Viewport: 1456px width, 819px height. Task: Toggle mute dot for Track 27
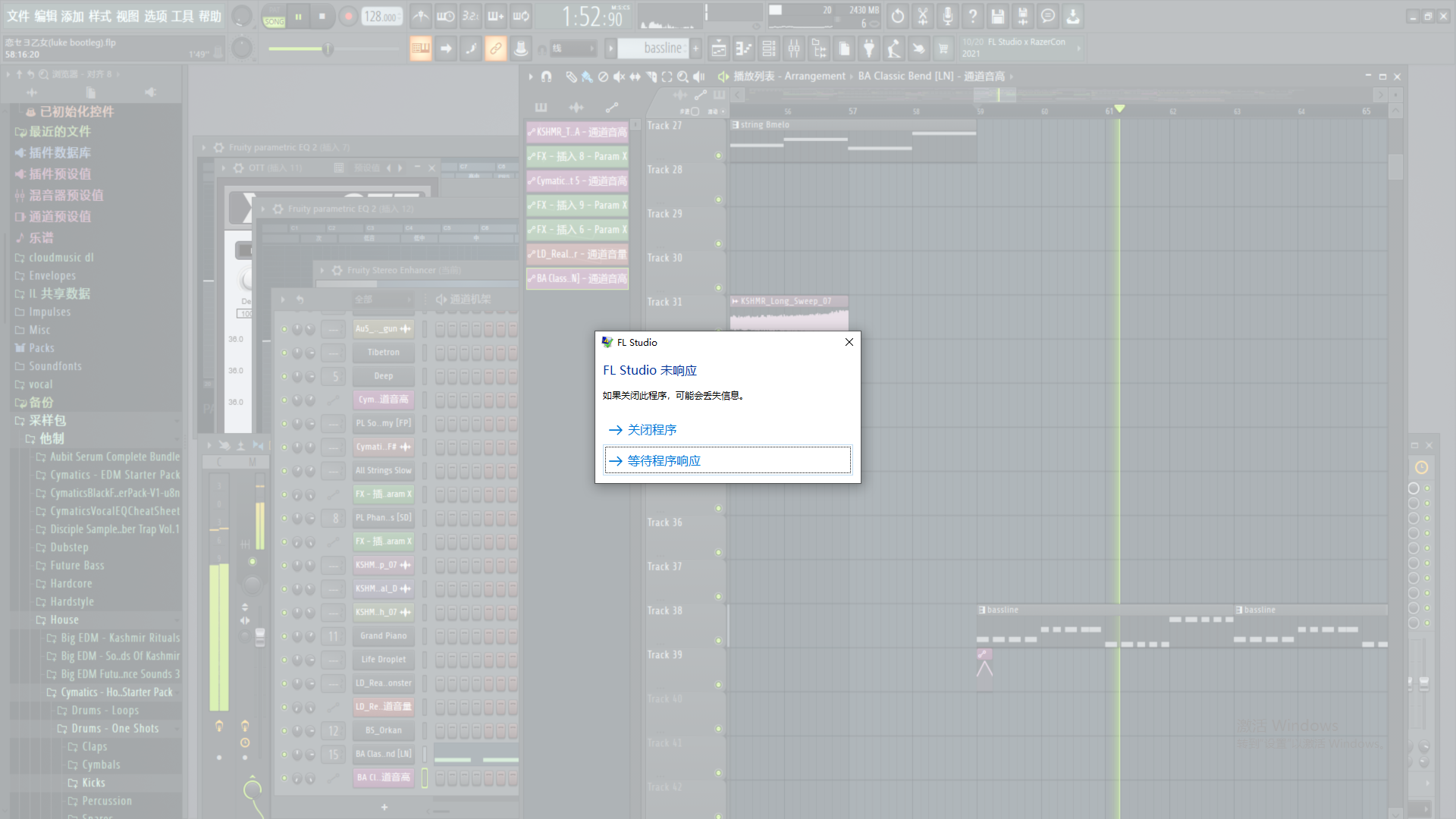(718, 155)
